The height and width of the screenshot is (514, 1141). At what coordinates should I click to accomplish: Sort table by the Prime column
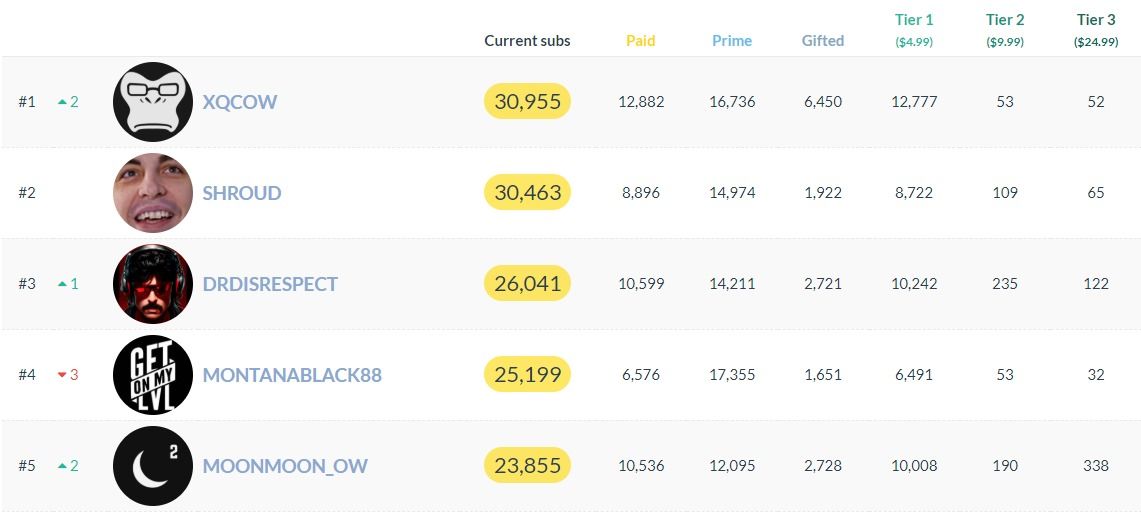click(732, 41)
